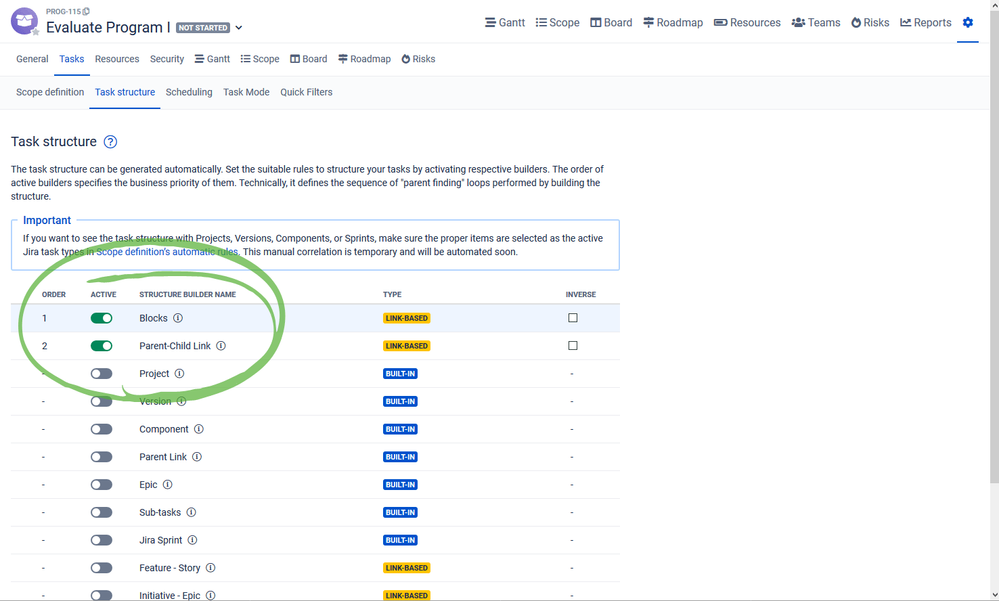999x601 pixels.
Task: Click the LINK-BASED badge in Blocks row
Action: point(406,318)
